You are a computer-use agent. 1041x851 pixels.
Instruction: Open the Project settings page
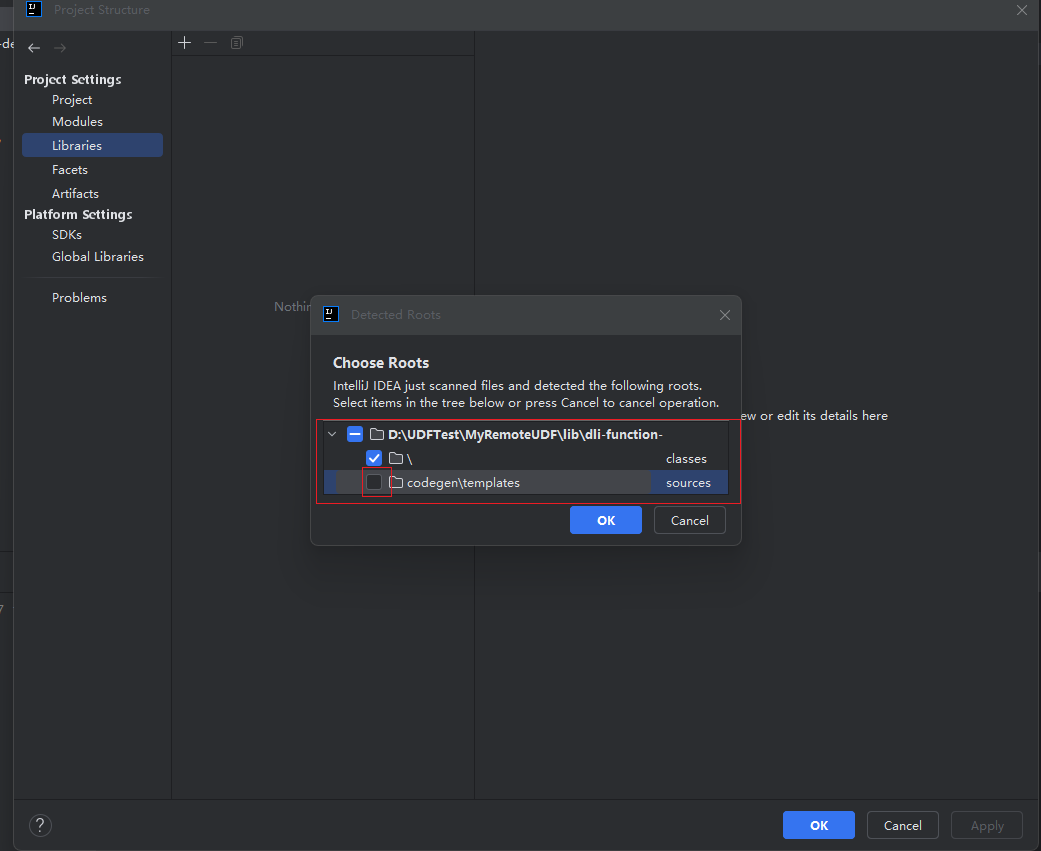72,100
